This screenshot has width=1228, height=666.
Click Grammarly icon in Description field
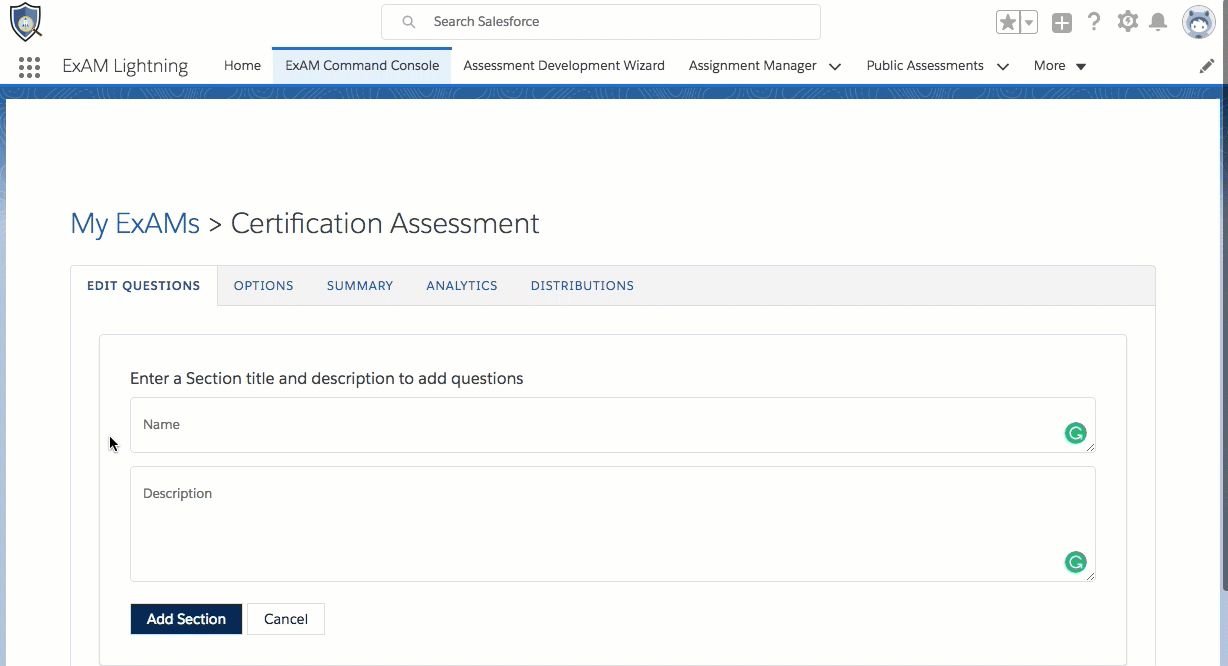(x=1075, y=562)
